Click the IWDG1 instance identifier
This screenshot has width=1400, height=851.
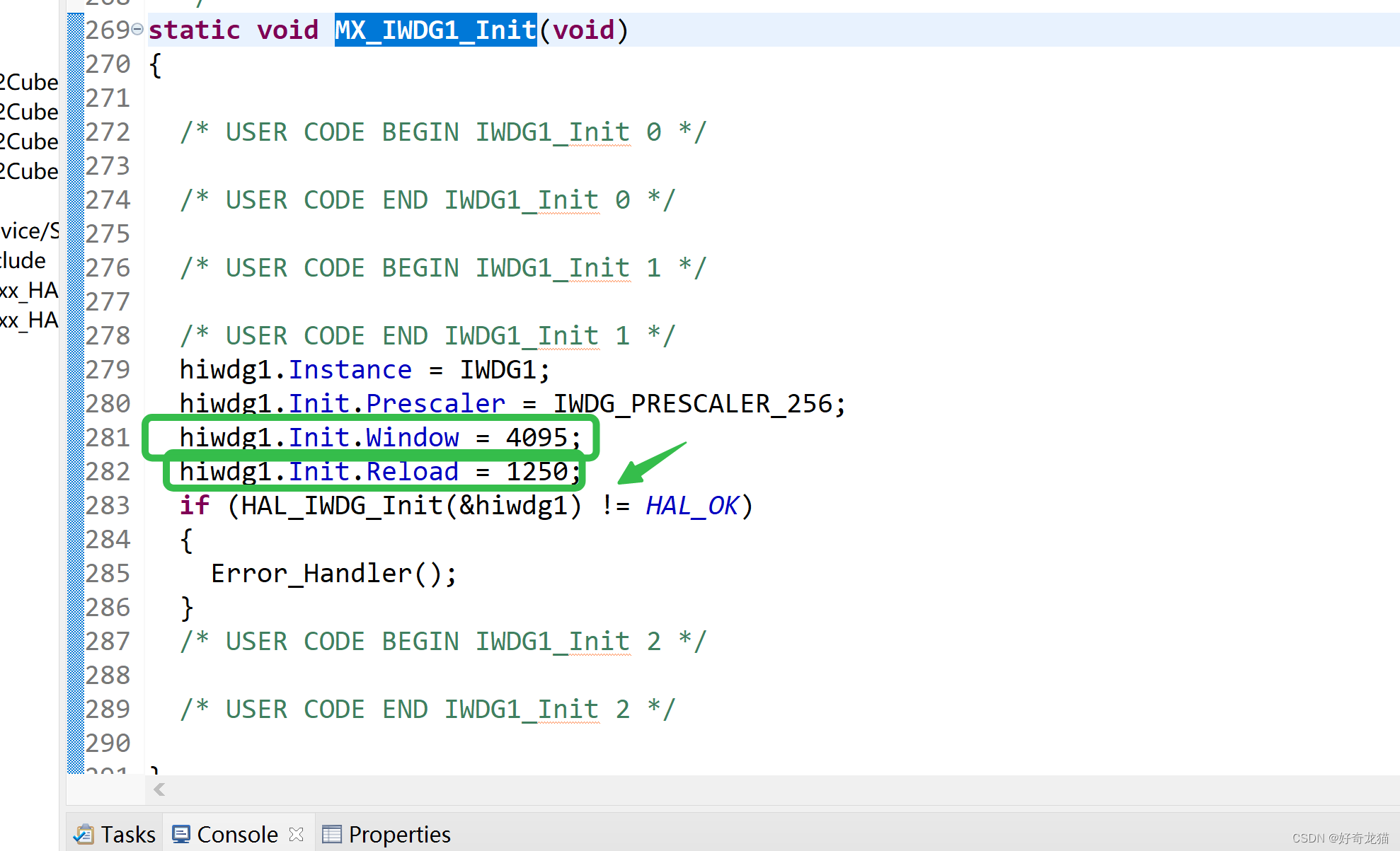[x=498, y=370]
